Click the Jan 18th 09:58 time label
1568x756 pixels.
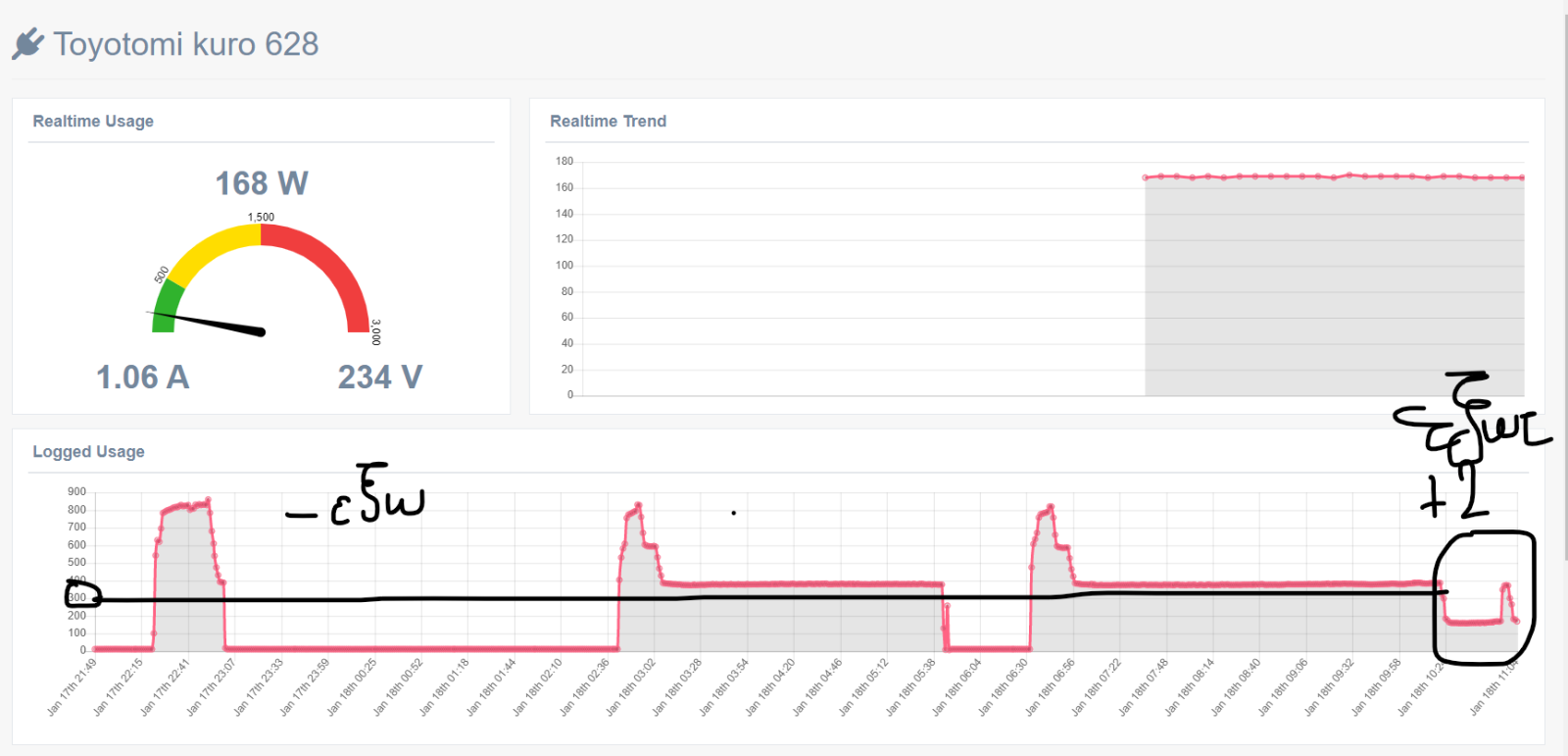pos(1377,686)
